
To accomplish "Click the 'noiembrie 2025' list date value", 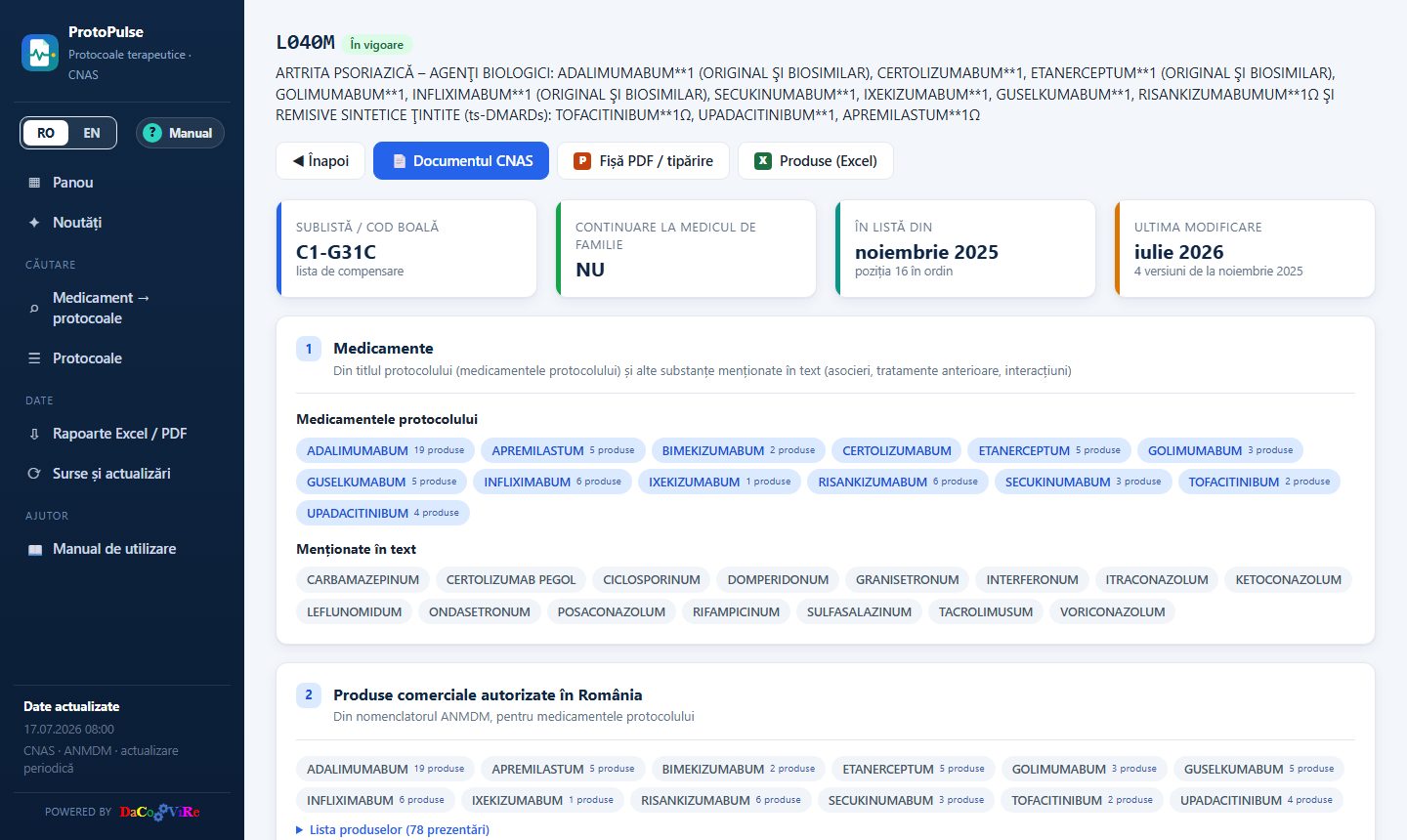I will [926, 252].
